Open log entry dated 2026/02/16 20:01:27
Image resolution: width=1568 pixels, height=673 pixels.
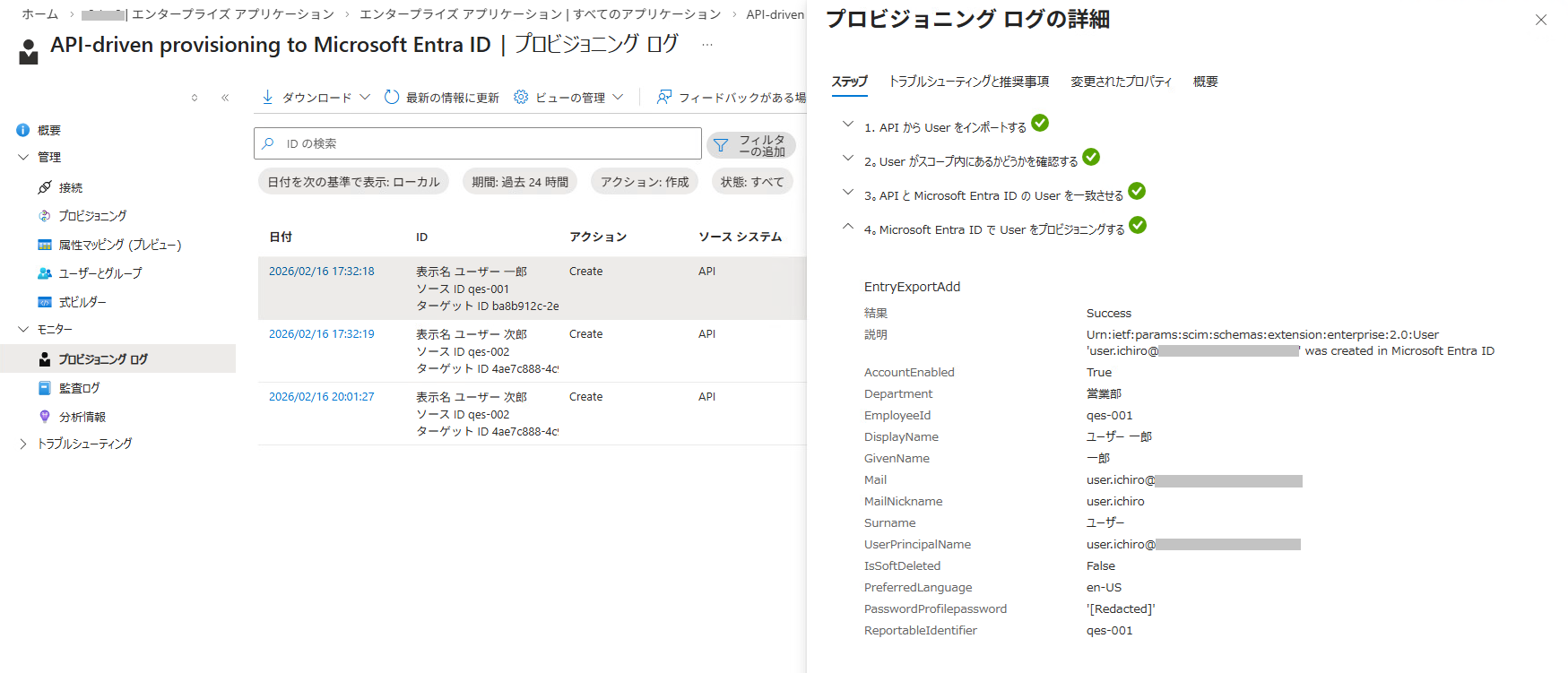click(322, 397)
